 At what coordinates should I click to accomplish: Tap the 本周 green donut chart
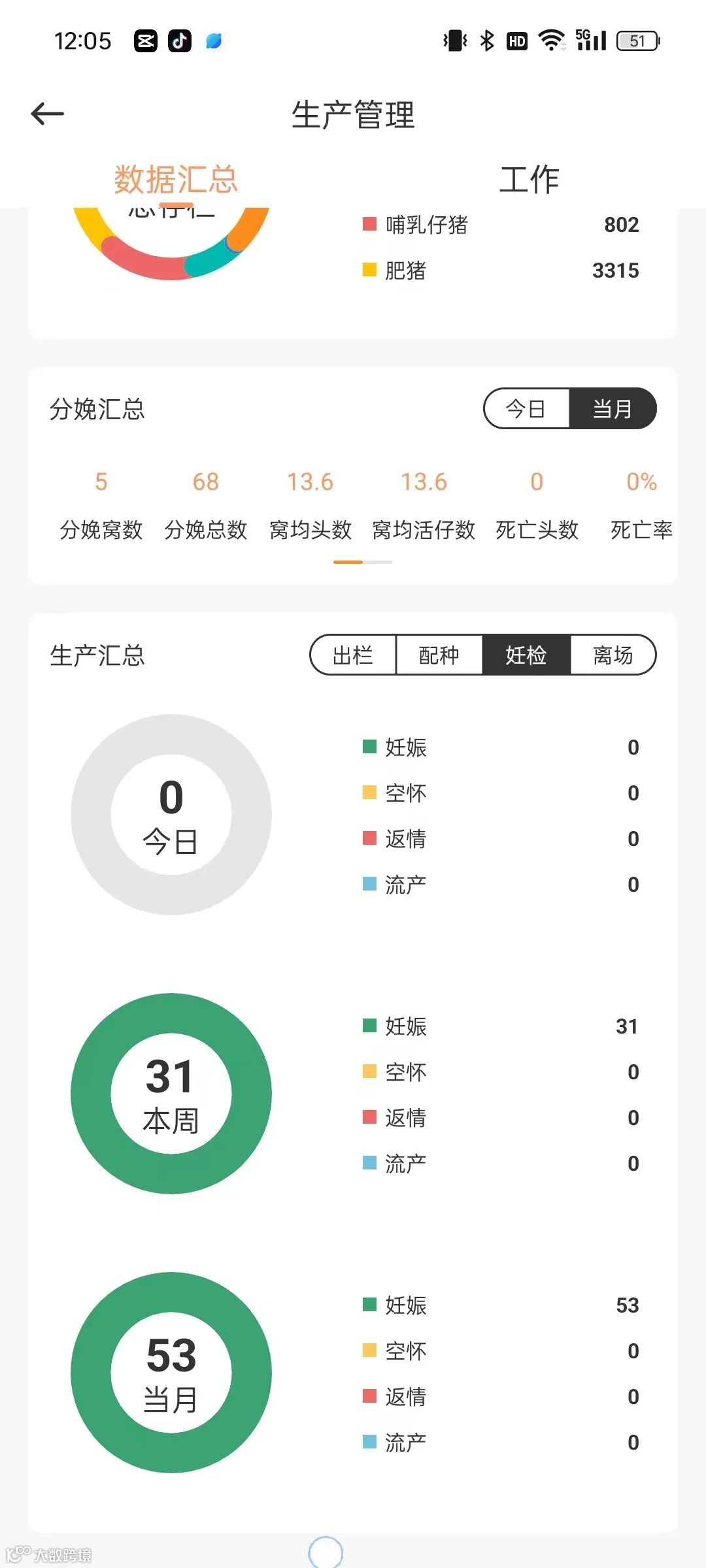[x=171, y=1094]
